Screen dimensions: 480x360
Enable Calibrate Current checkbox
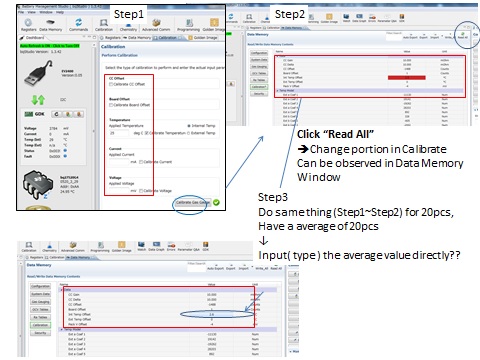point(141,162)
